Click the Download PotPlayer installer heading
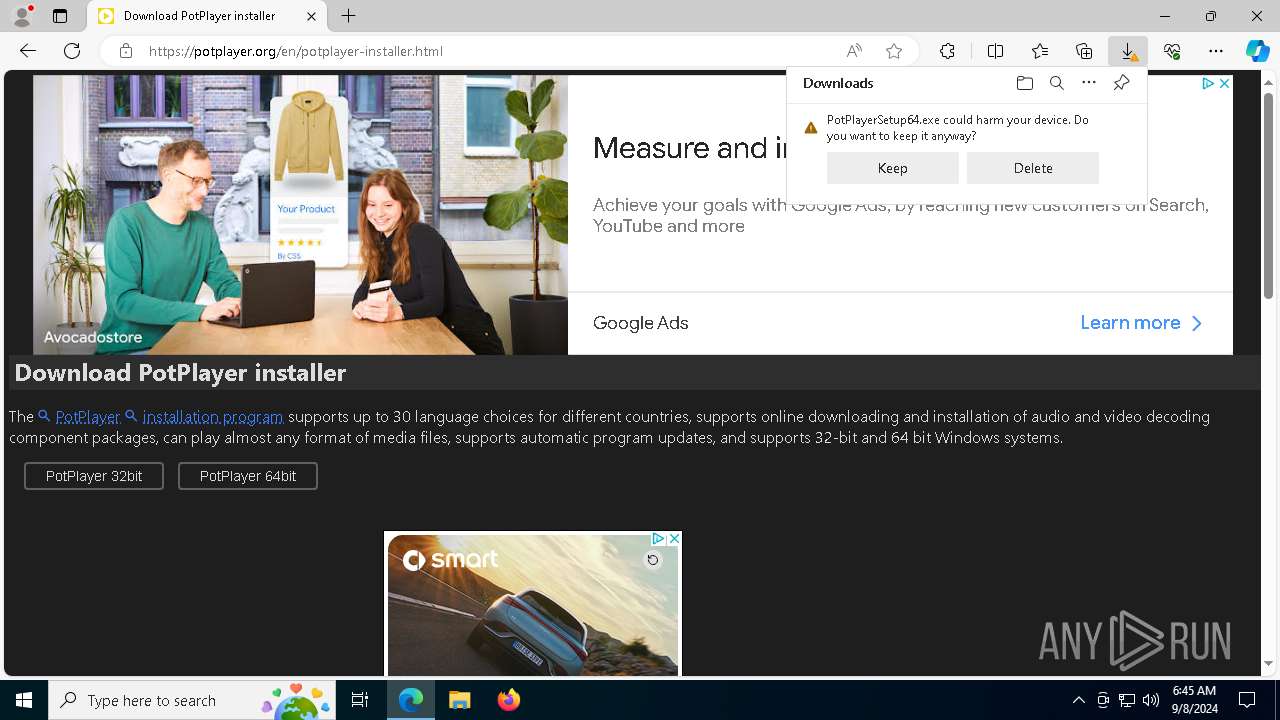This screenshot has height=720, width=1280. (180, 373)
